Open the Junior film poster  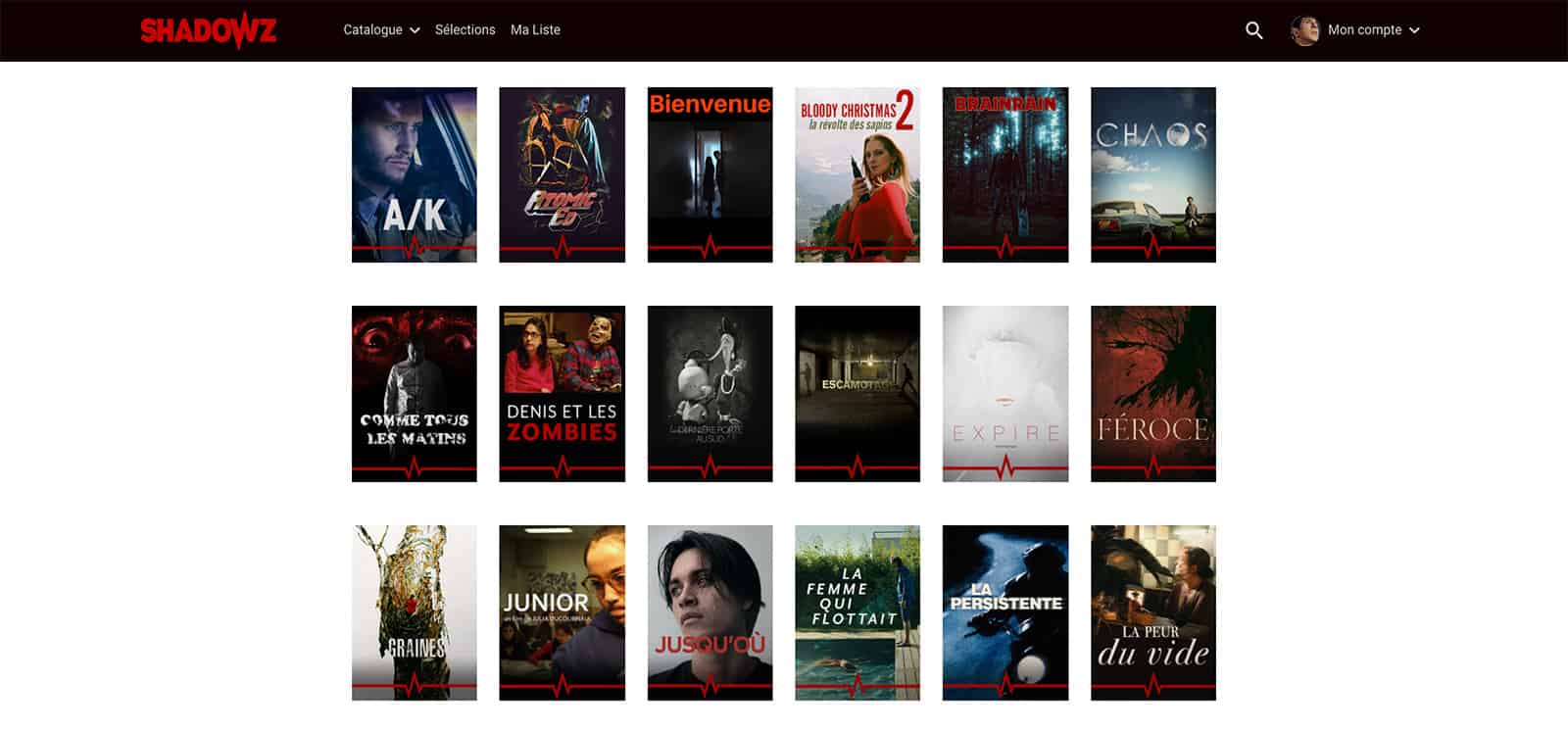click(x=562, y=612)
